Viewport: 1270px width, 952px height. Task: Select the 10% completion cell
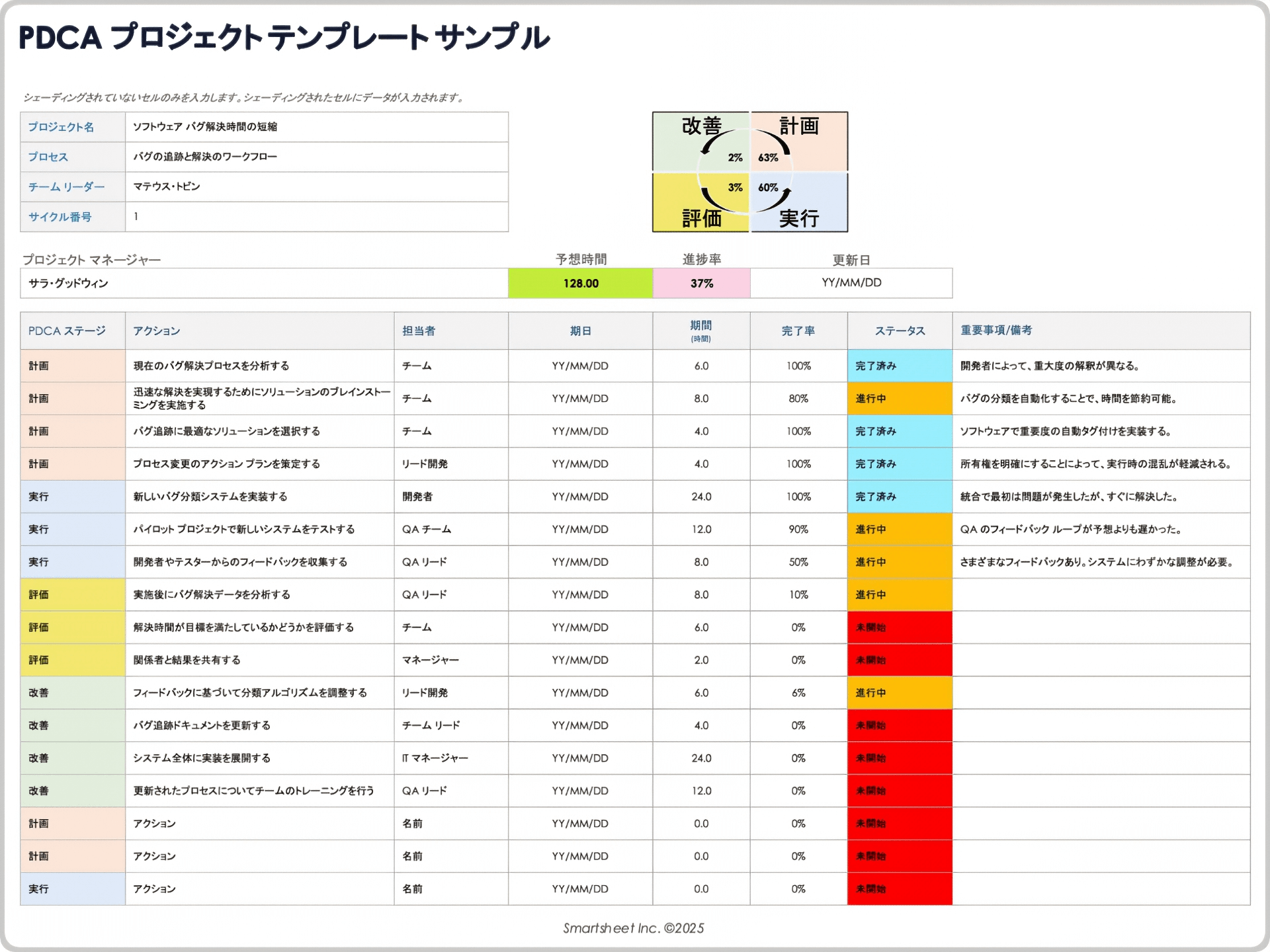(x=799, y=595)
